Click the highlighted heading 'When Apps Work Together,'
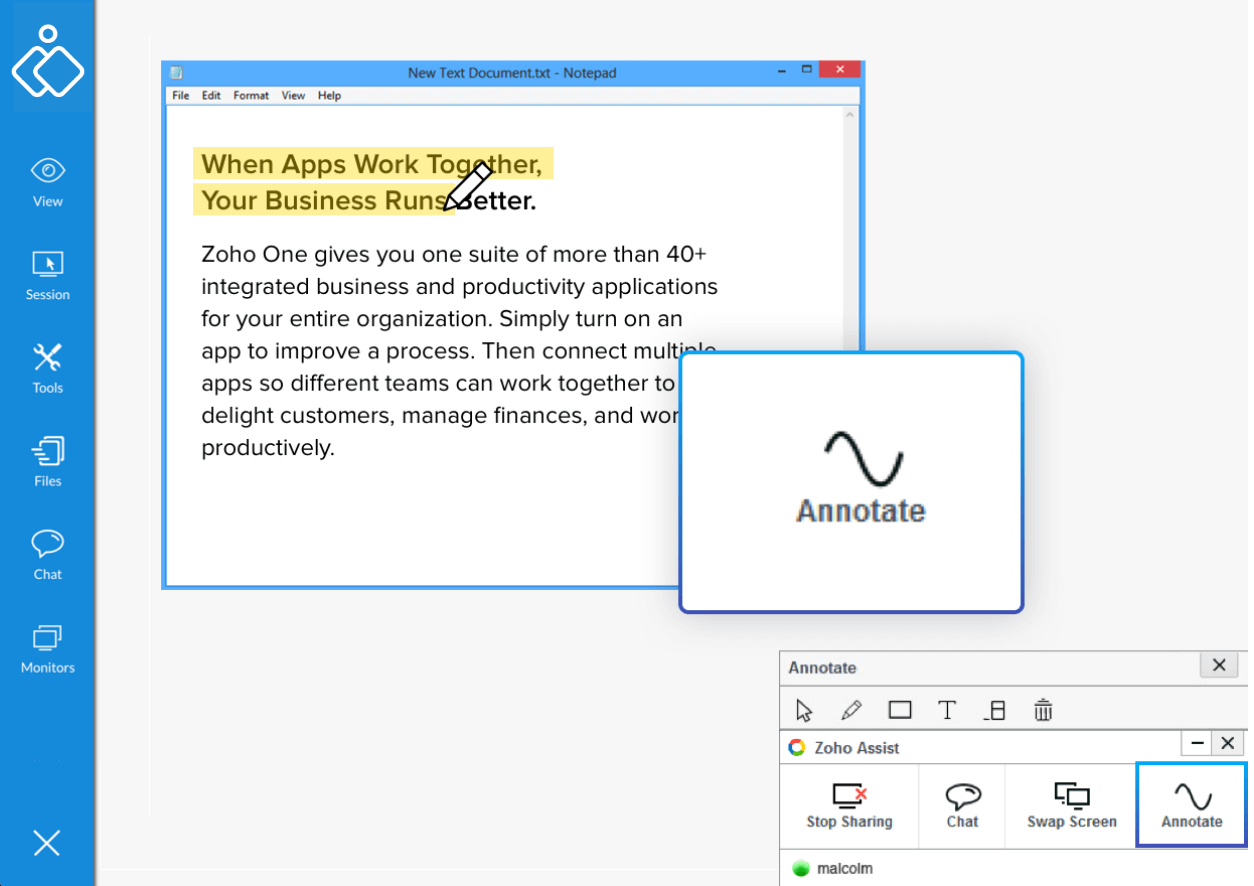Viewport: 1254px width, 886px height. click(x=372, y=164)
